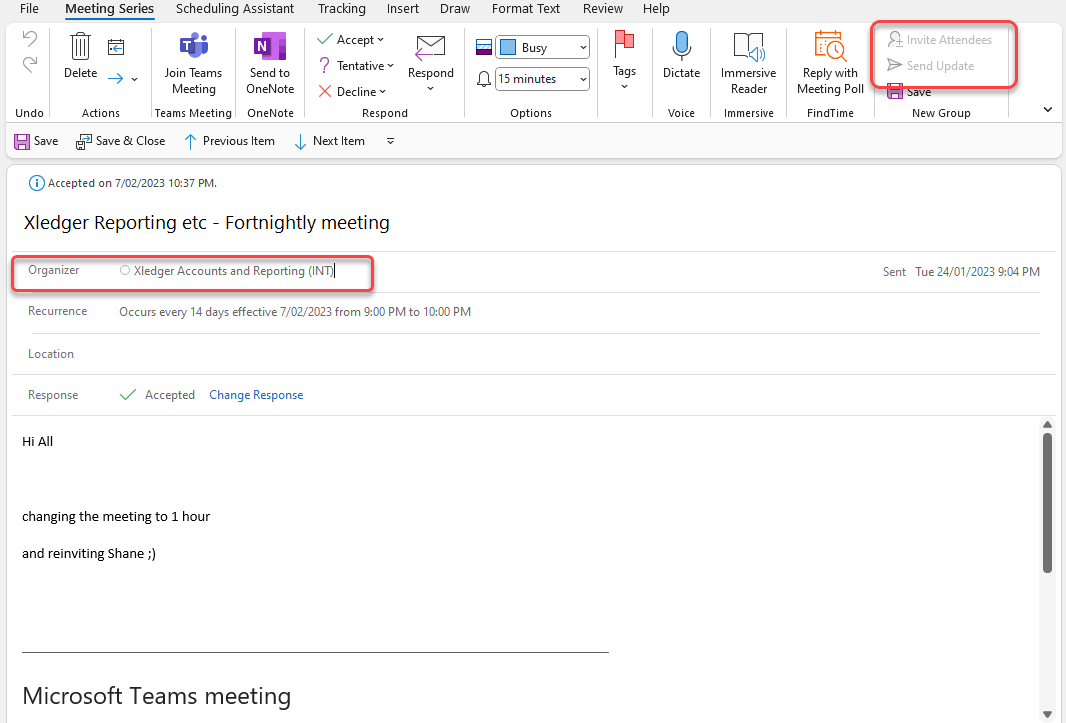The image size is (1066, 723).
Task: Collapse the ribbon with chevron
Action: pos(1048,109)
